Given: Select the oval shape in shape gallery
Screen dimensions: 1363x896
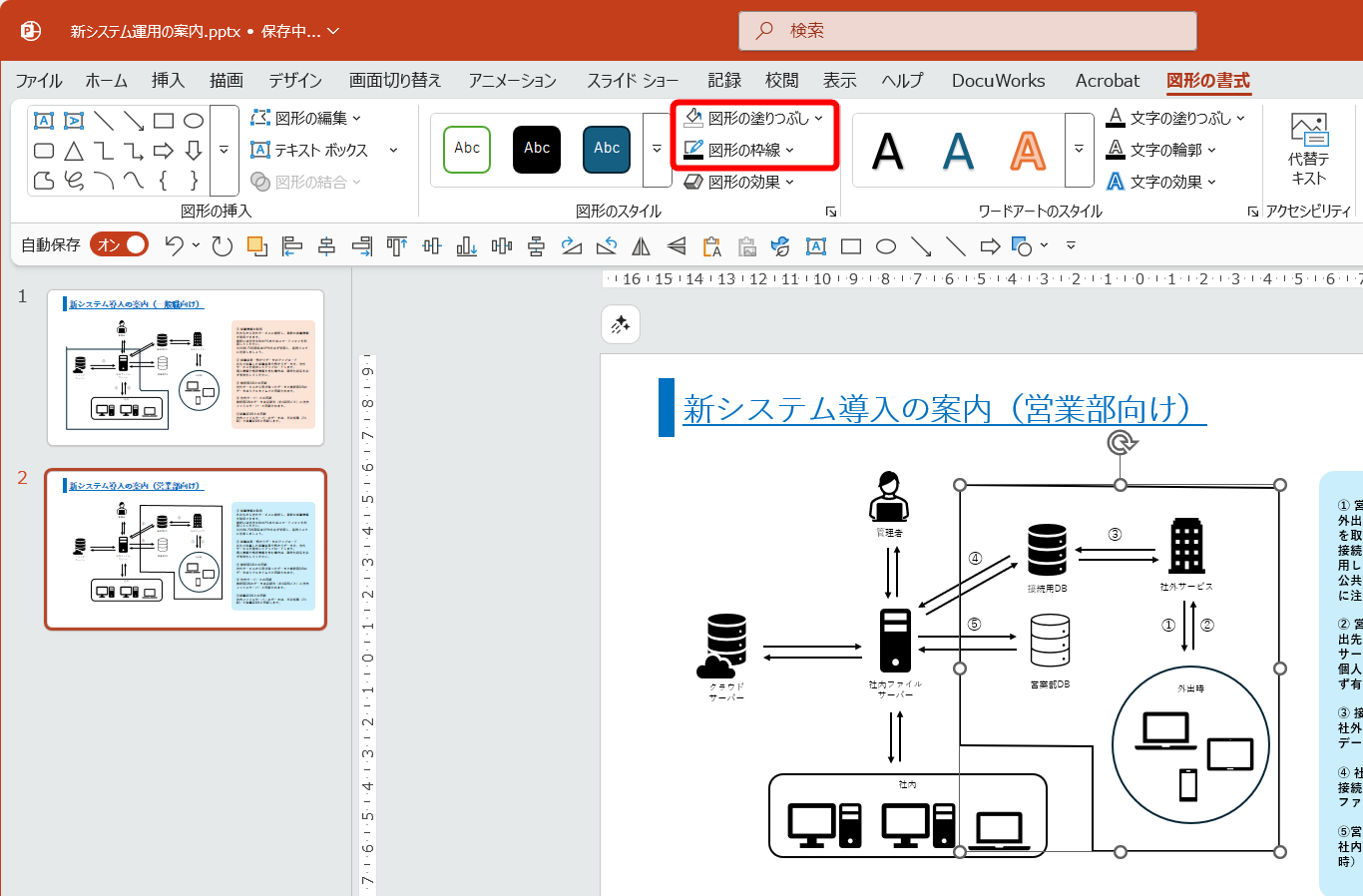Looking at the screenshot, I should [x=194, y=121].
